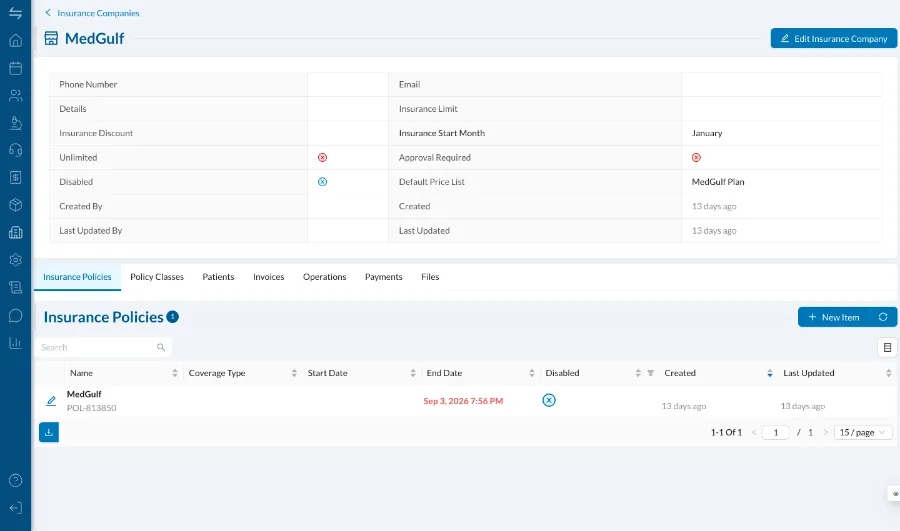900x531 pixels.
Task: Click the January start month value
Action: pos(707,133)
